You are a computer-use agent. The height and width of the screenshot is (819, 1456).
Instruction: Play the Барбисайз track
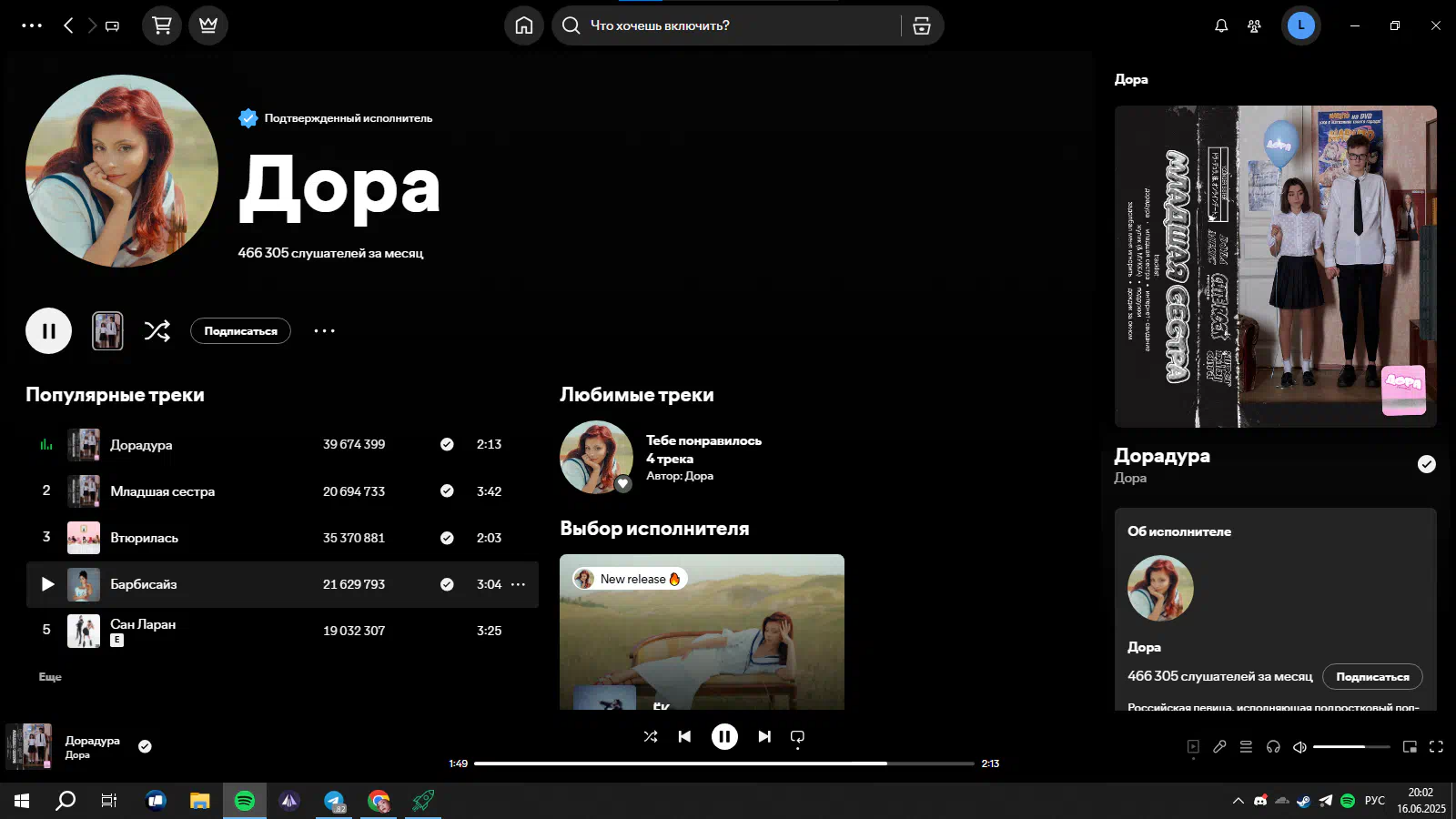[47, 584]
